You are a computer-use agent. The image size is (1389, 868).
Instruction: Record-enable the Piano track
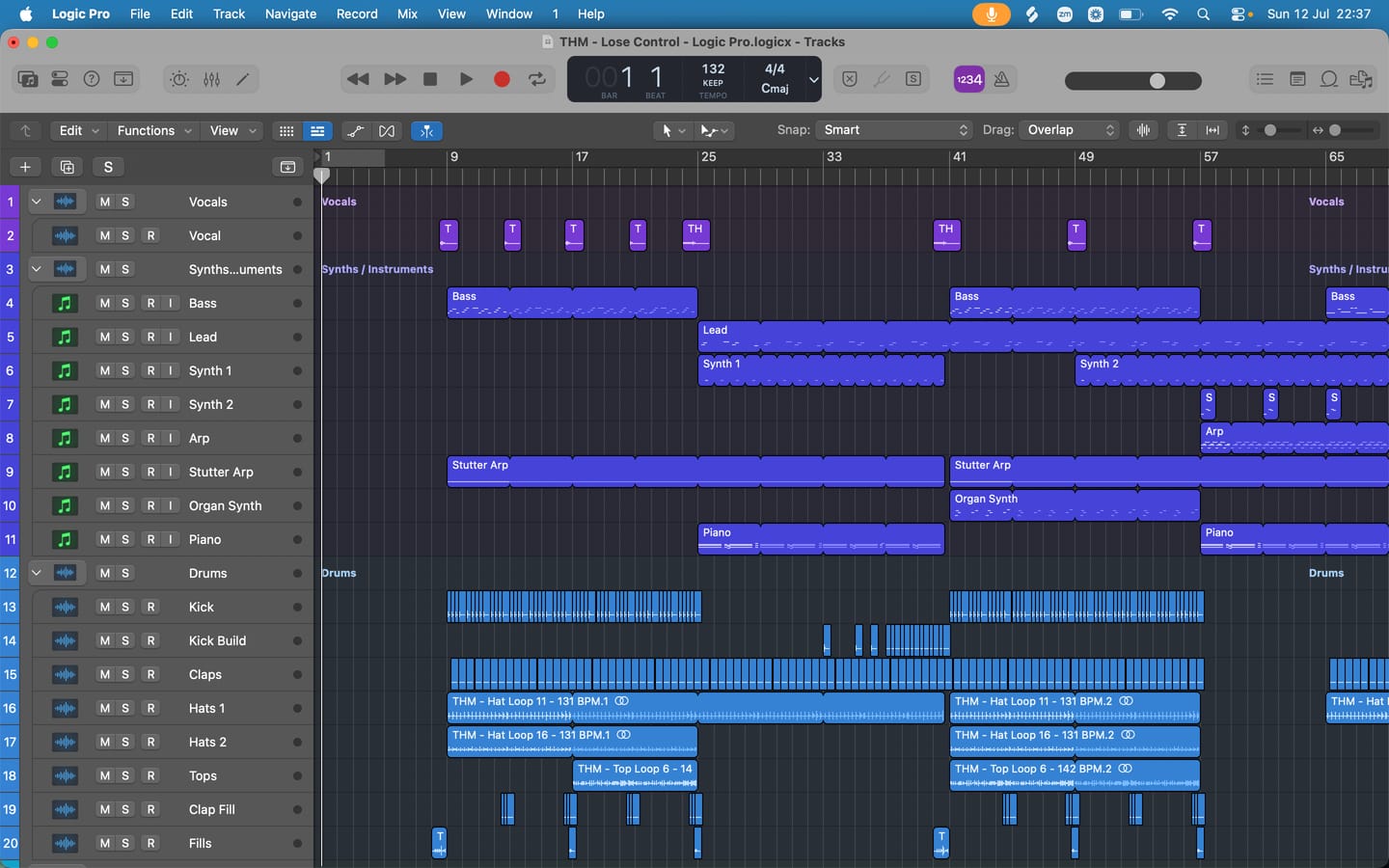(x=150, y=539)
